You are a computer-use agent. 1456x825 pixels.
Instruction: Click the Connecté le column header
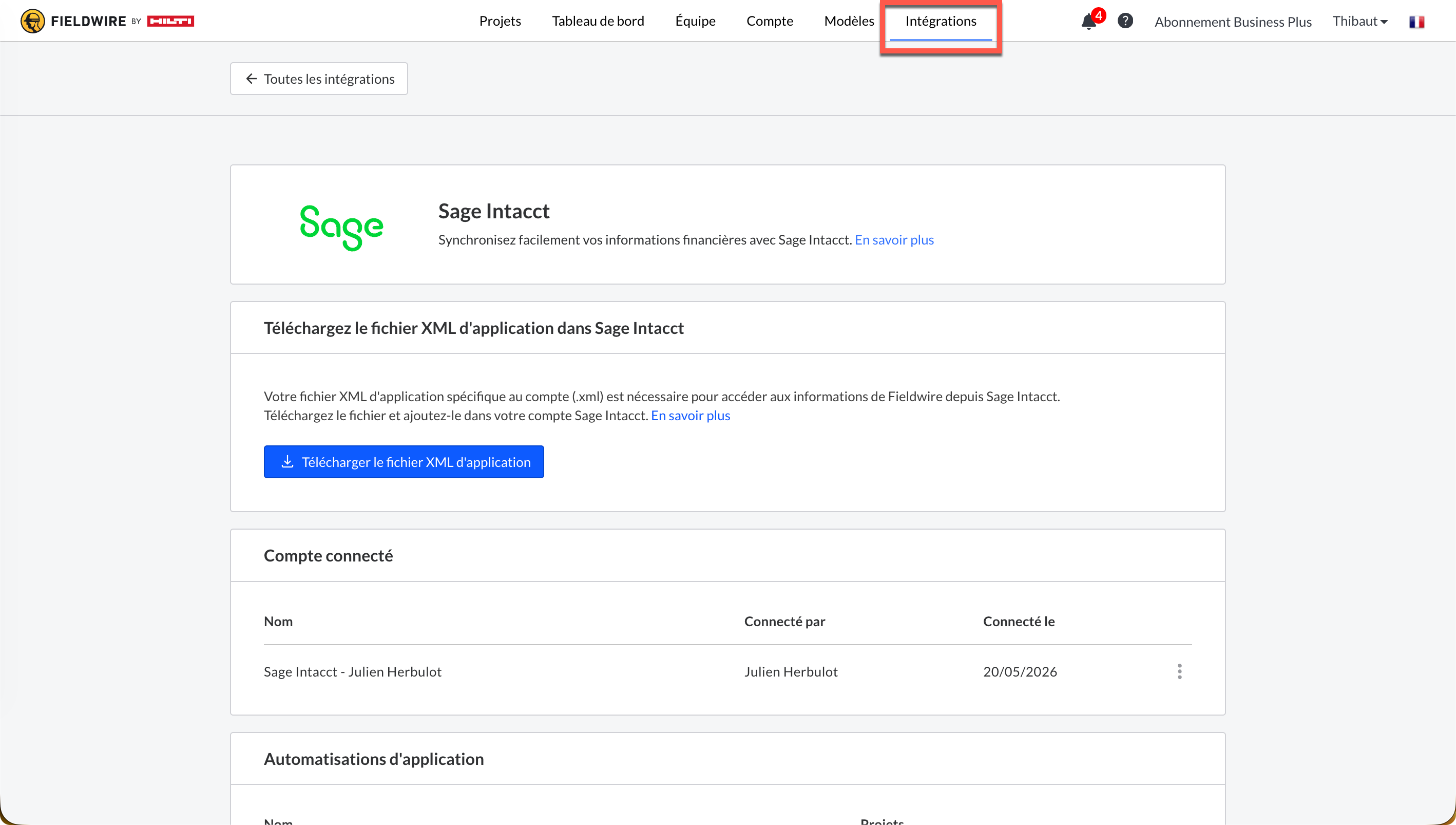pos(1019,621)
